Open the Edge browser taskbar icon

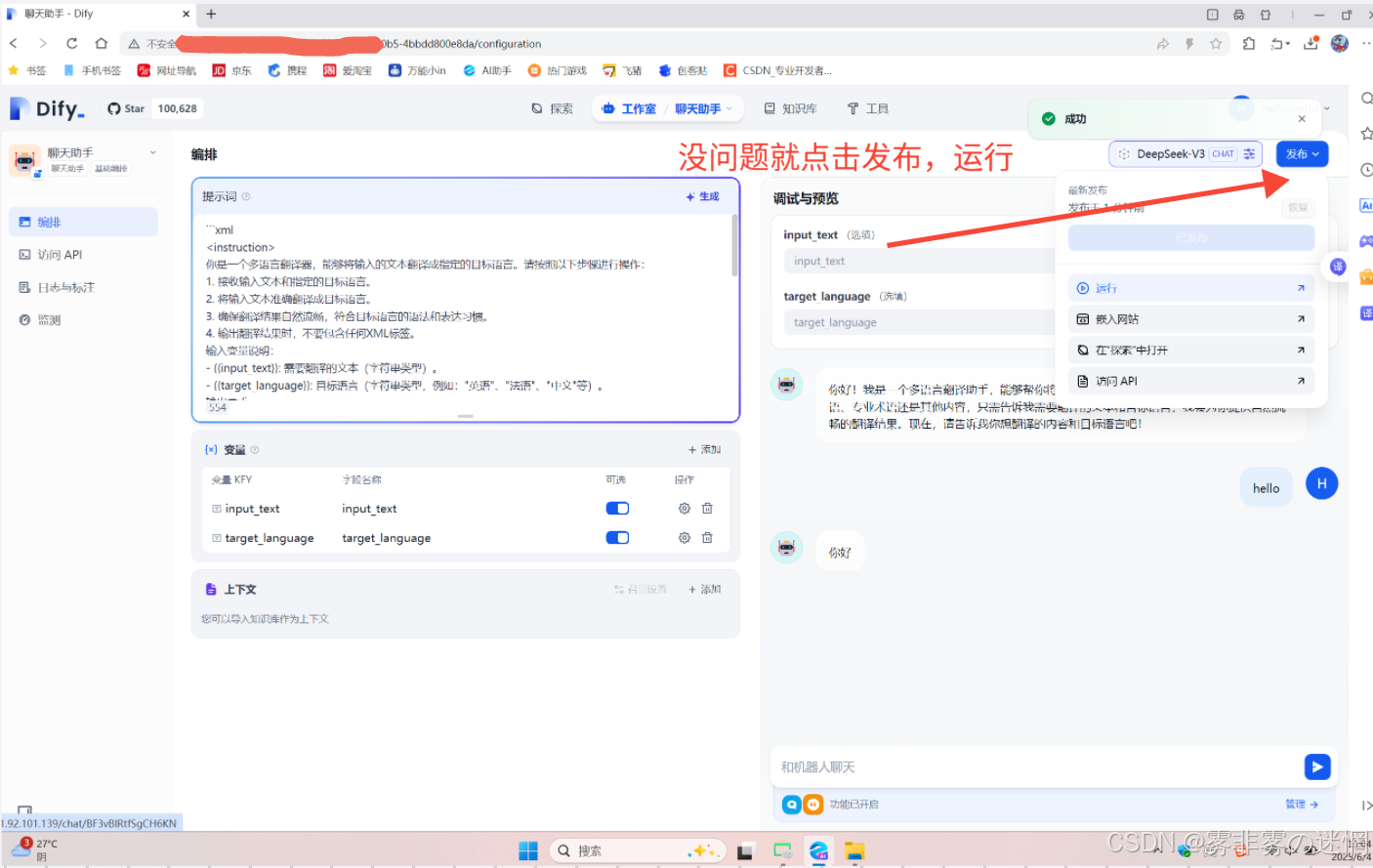(x=818, y=850)
